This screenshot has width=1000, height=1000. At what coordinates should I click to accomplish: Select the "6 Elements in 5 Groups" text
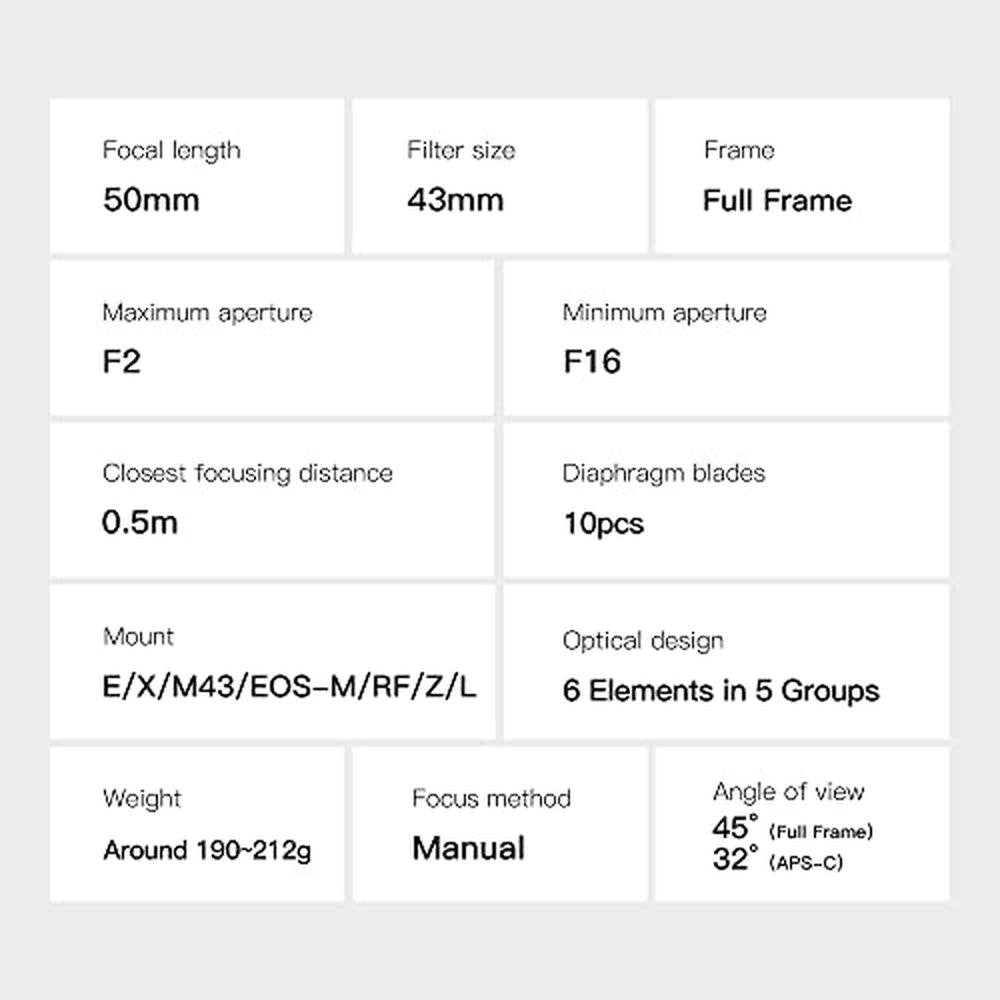721,690
